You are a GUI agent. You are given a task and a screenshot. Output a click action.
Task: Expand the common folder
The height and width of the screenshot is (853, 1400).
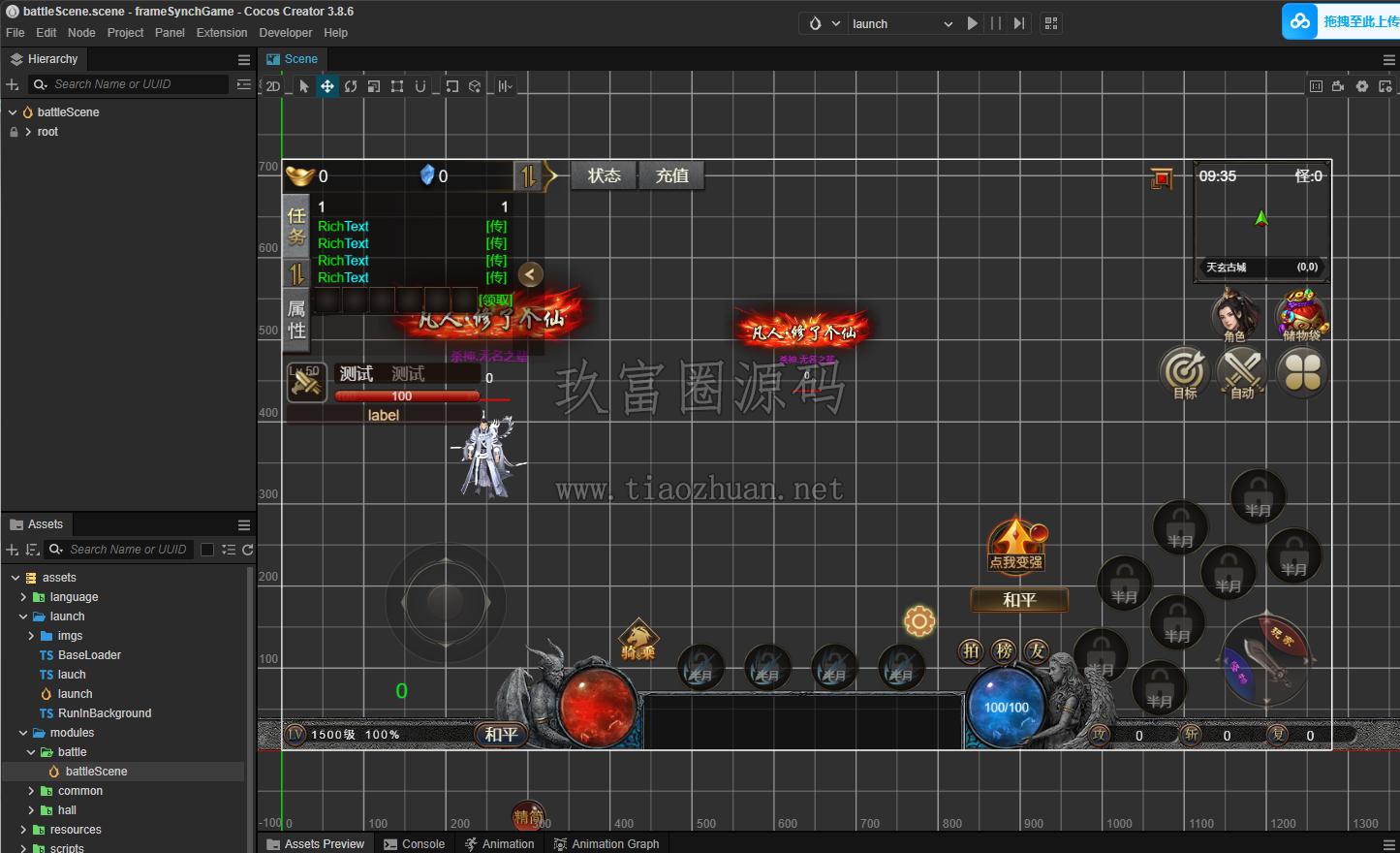[x=31, y=791]
